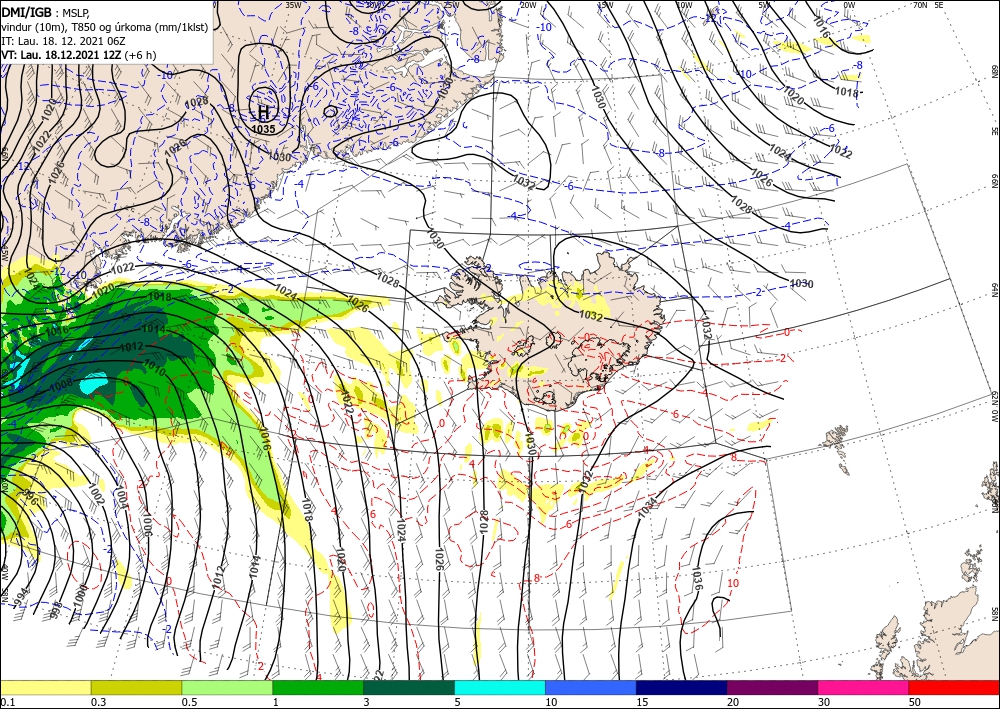Click the legend value '15'
The image size is (1000, 709).
(642, 702)
